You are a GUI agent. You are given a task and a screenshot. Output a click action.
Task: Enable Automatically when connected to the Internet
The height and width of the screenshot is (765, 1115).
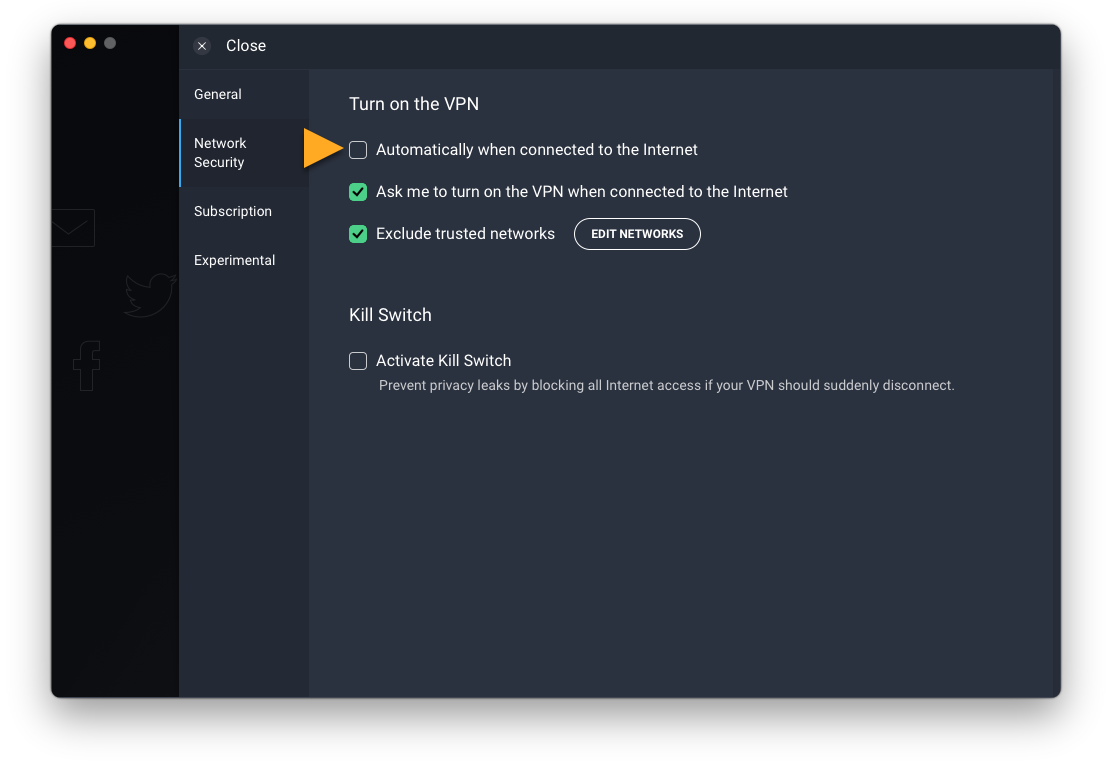click(358, 150)
